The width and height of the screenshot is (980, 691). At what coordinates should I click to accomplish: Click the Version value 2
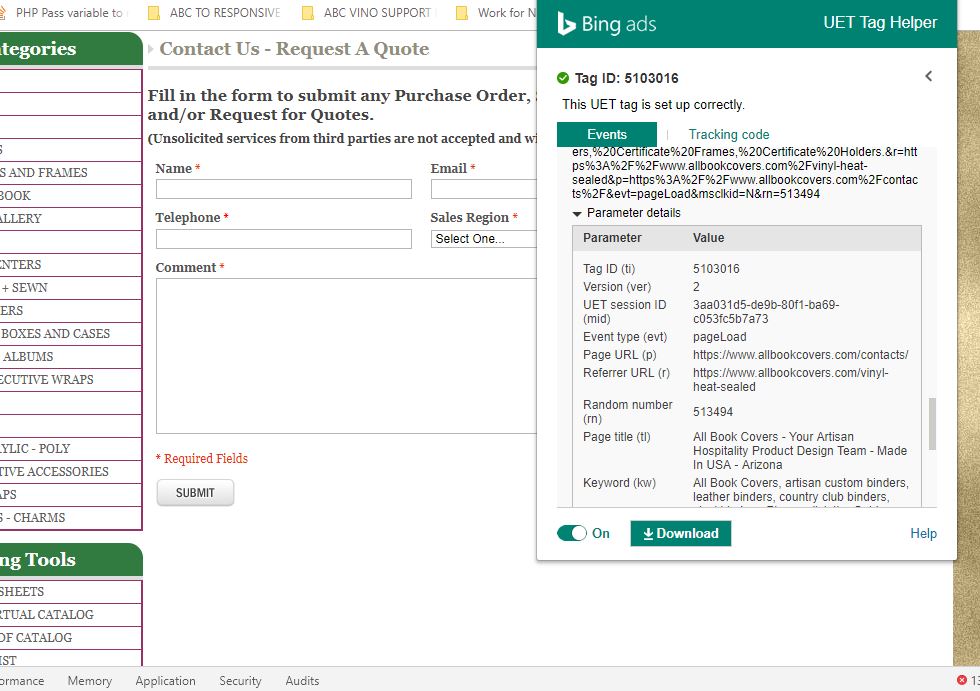point(696,287)
